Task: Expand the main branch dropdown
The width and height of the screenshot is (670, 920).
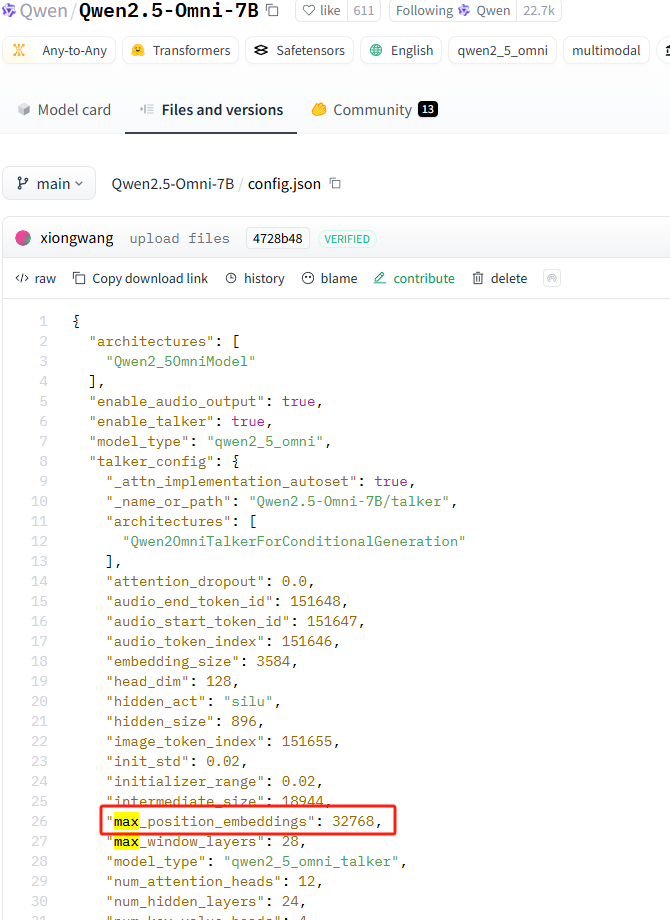Action: click(50, 183)
